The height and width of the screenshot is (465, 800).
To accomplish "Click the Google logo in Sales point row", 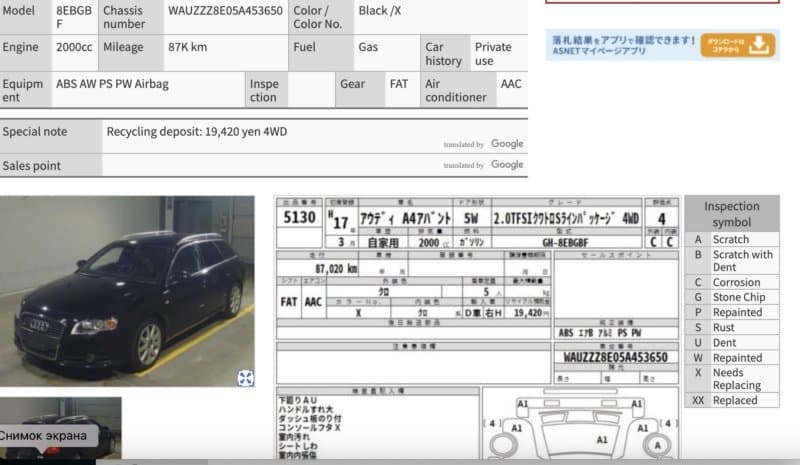I will [507, 164].
